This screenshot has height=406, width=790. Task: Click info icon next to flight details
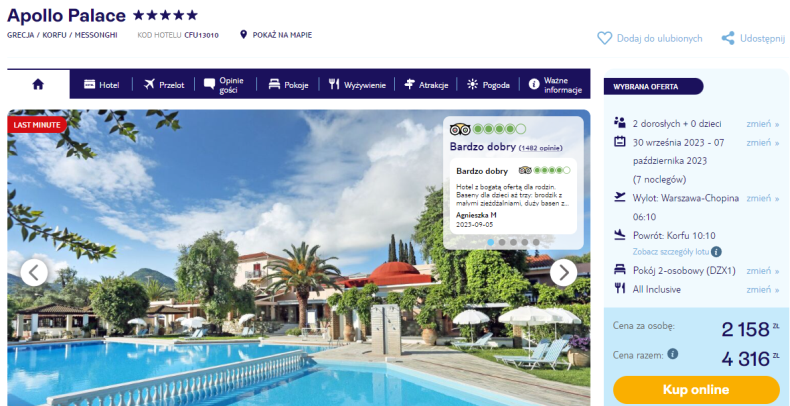click(716, 251)
